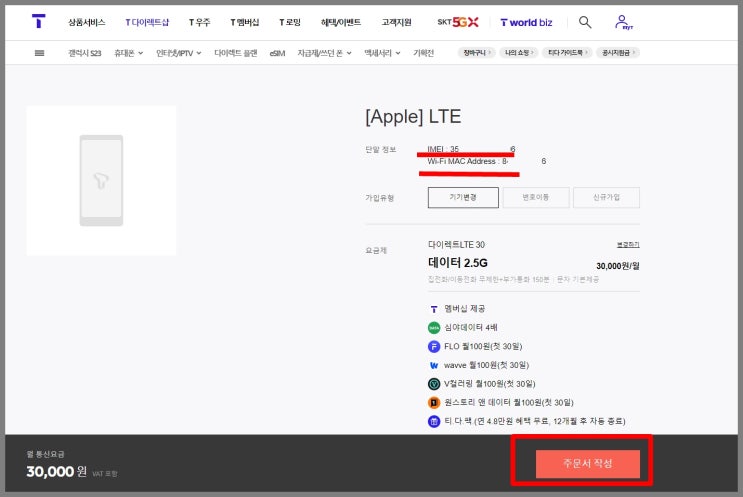
Task: Click the green late-night data icon
Action: (x=434, y=328)
